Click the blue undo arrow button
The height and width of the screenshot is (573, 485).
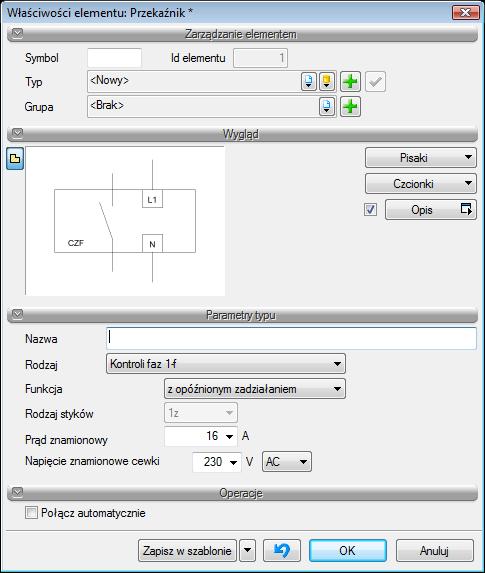[x=282, y=550]
